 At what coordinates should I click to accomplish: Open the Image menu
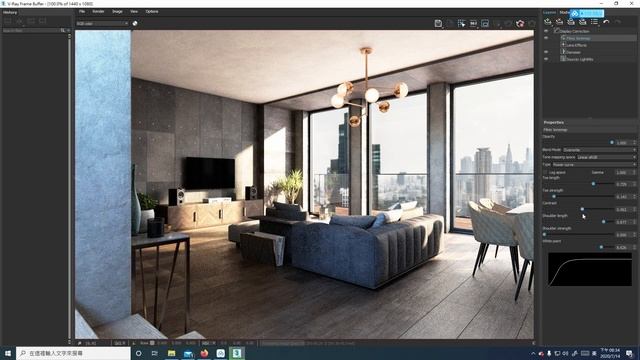pyautogui.click(x=117, y=11)
